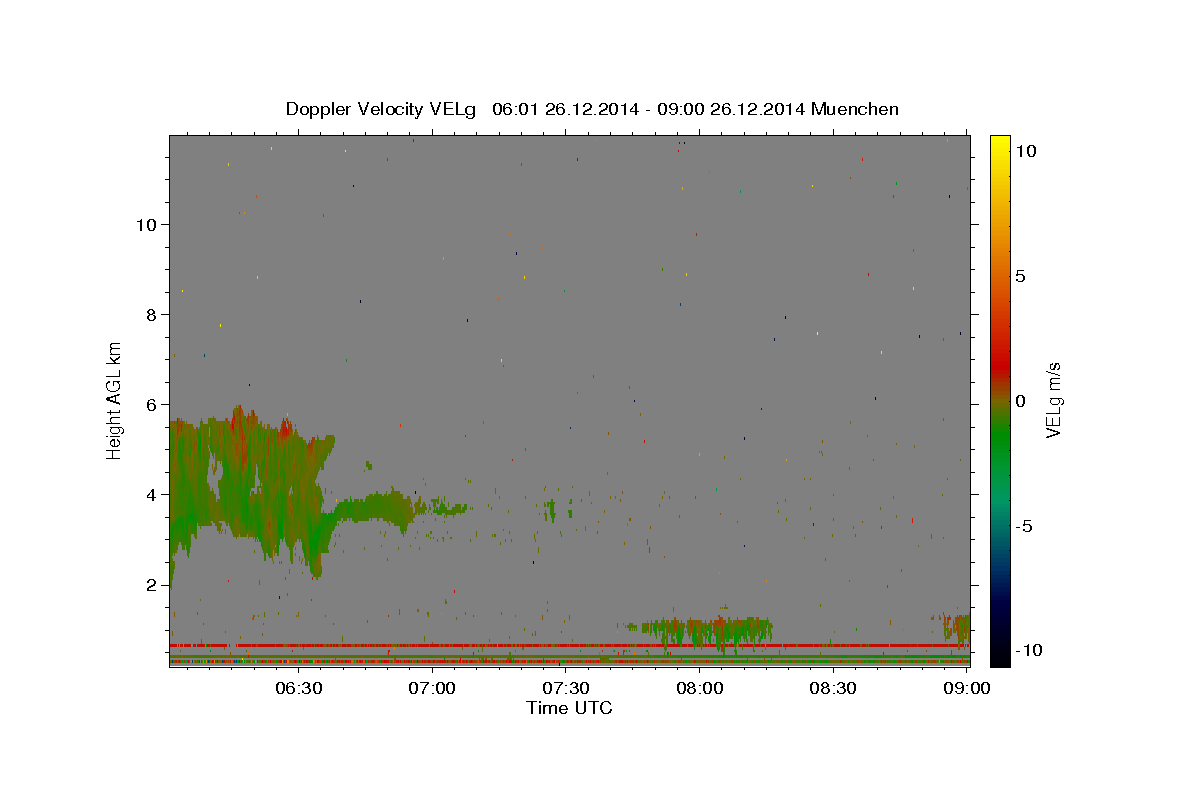Screen dimensions: 1200x800
Task: Click the colorbar value -5 label
Action: click(1024, 526)
